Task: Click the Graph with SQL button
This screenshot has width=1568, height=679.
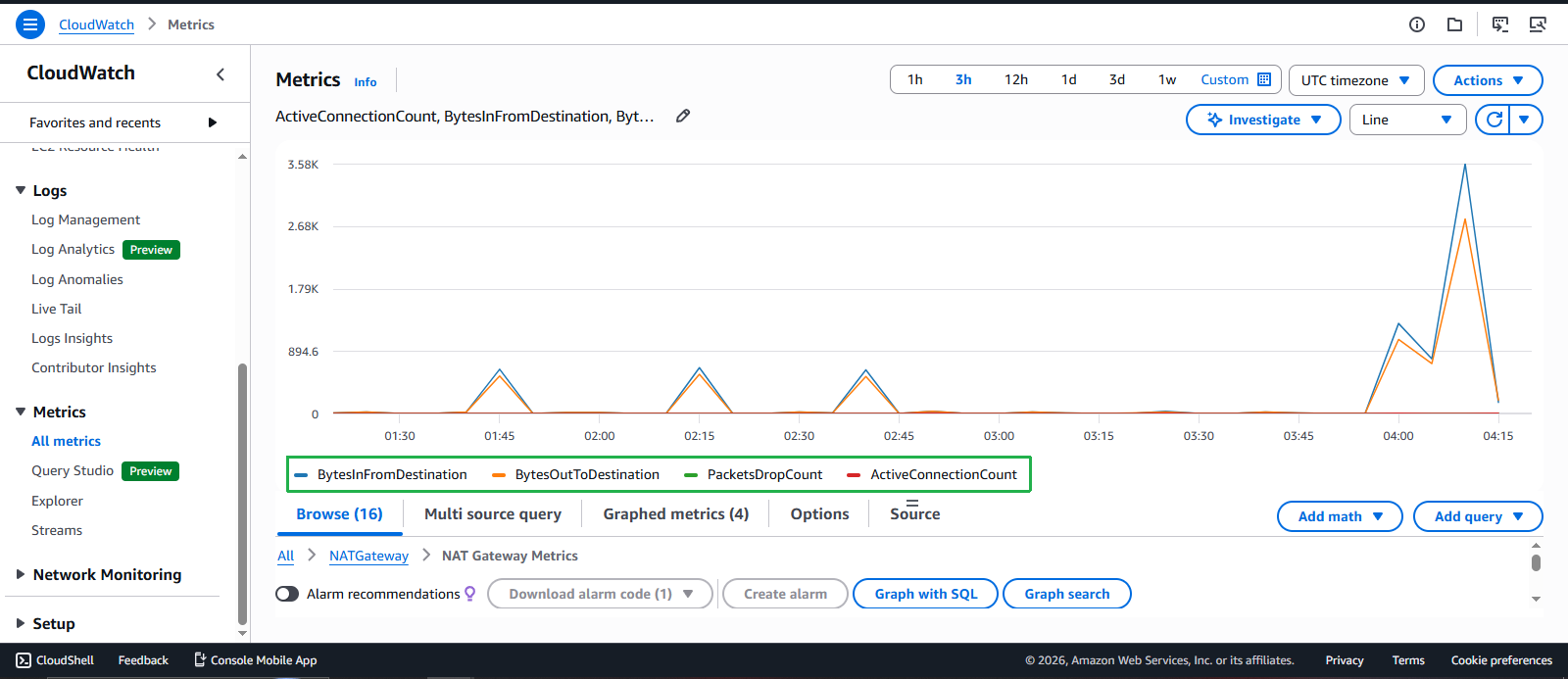Action: tap(926, 594)
